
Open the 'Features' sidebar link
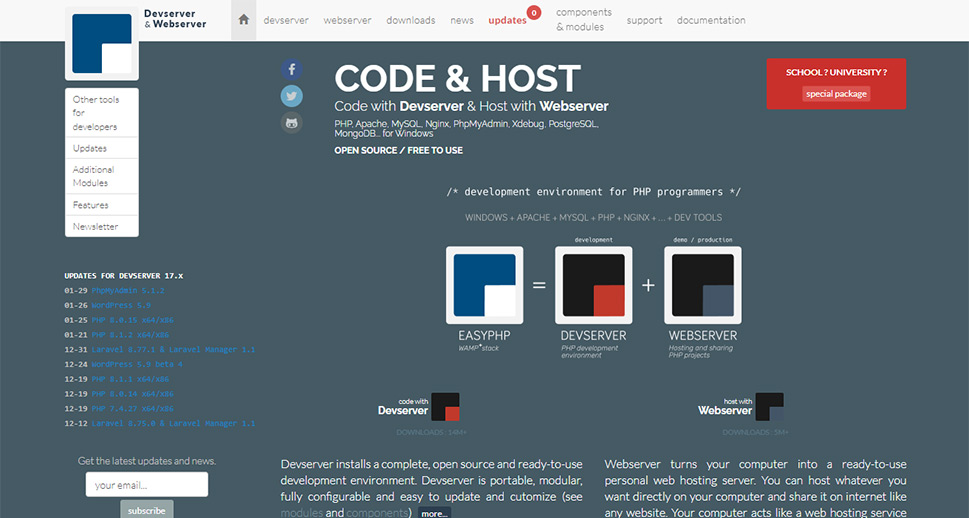(x=102, y=205)
